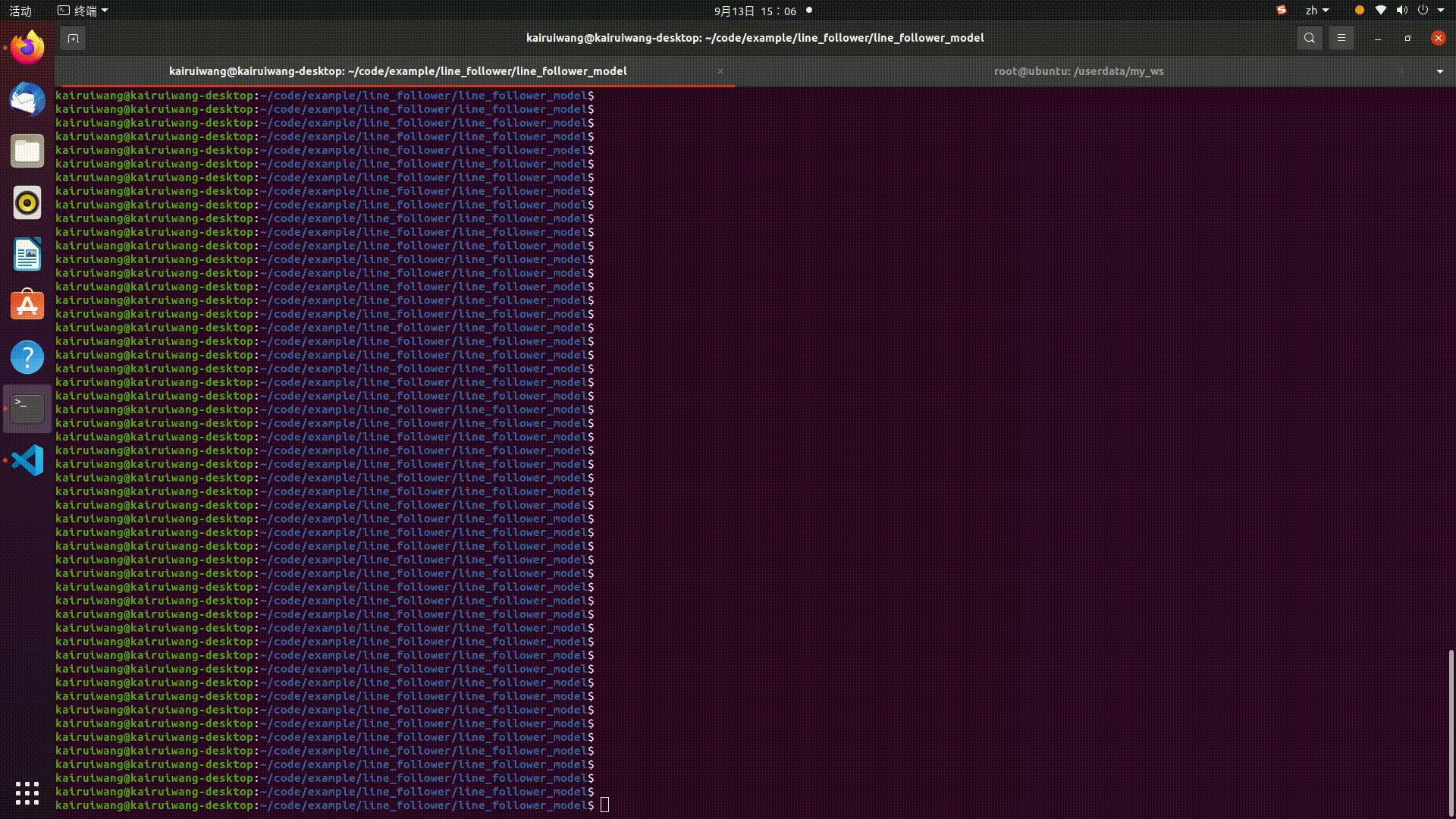Minimize the terminal window
The width and height of the screenshot is (1456, 819).
click(1378, 38)
